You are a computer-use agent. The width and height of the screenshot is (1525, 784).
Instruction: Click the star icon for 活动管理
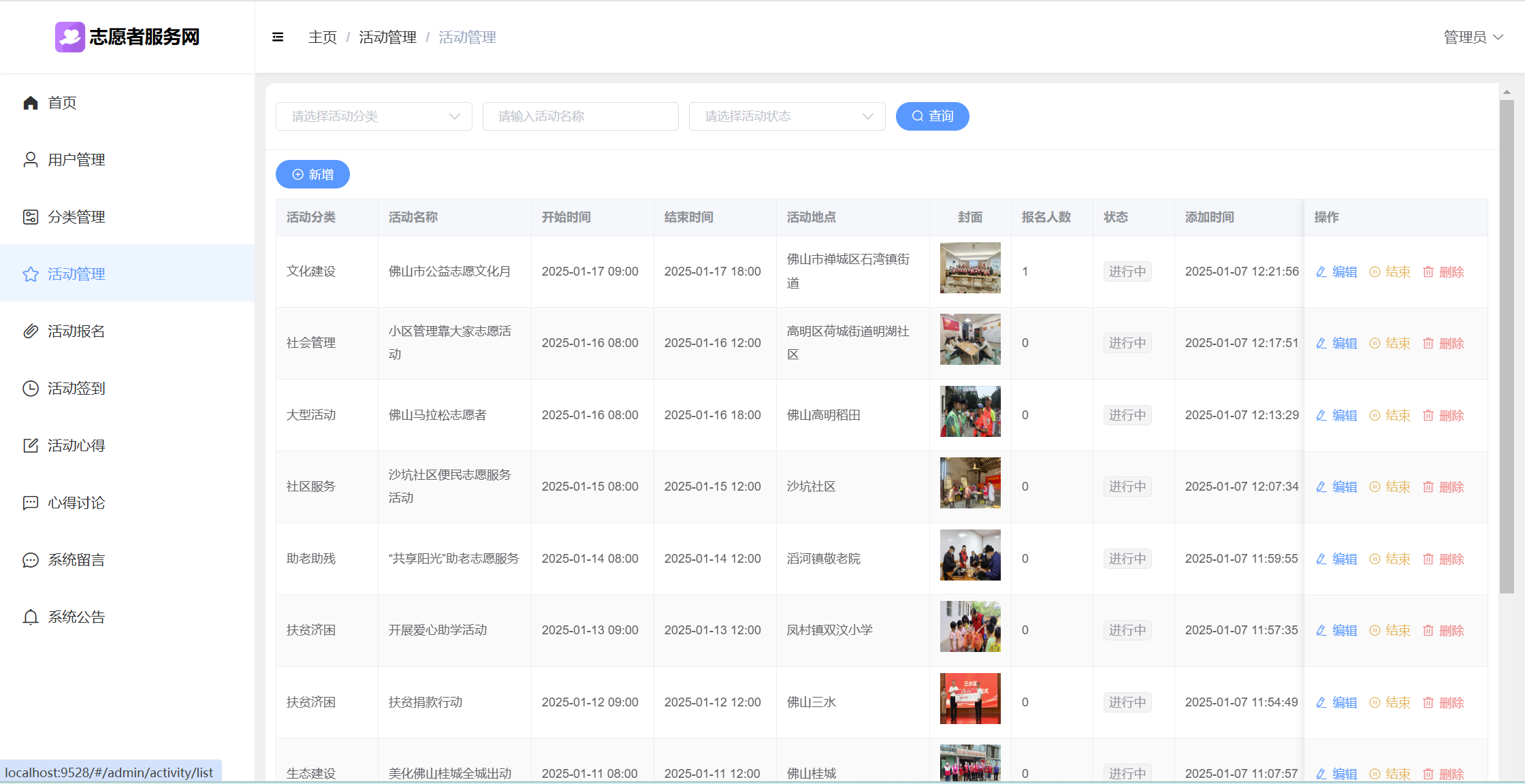[x=31, y=274]
